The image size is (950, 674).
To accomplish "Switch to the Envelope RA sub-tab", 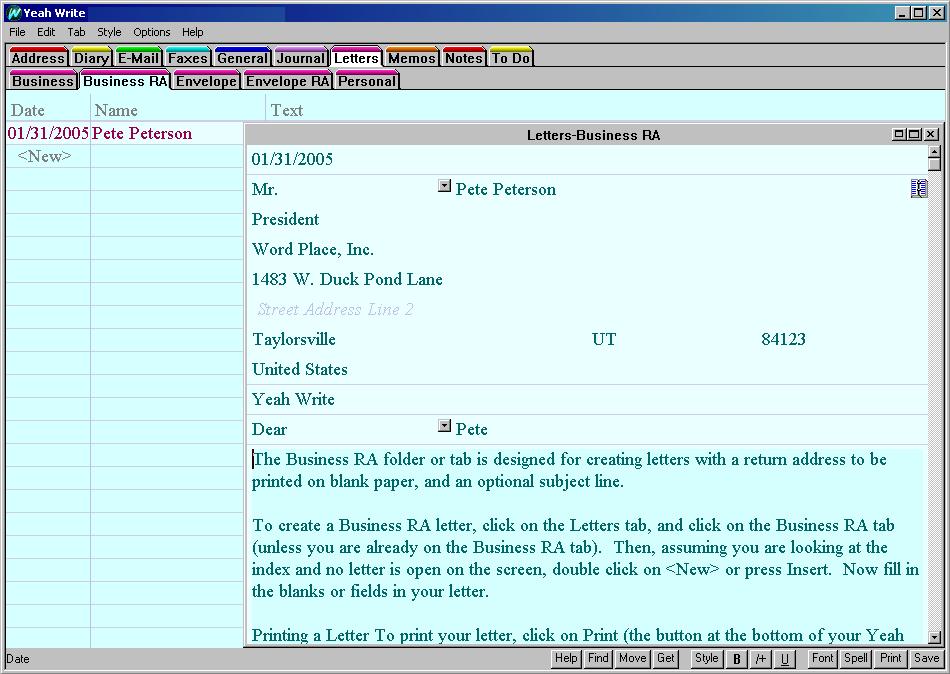I will tap(287, 81).
